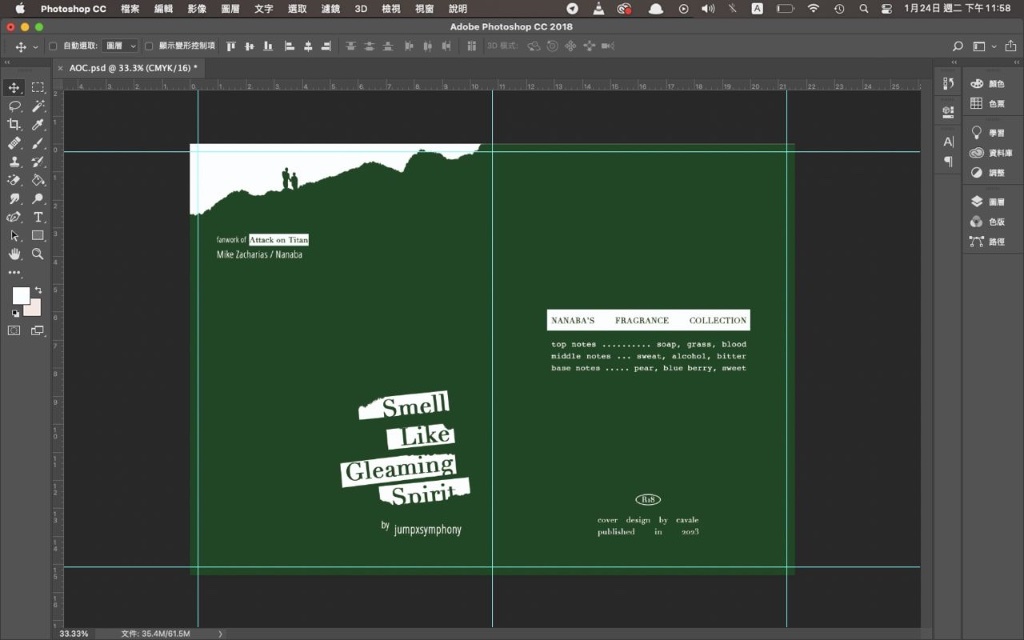Open the 顏色 panel
Image resolution: width=1024 pixels, height=640 pixels.
pos(987,84)
